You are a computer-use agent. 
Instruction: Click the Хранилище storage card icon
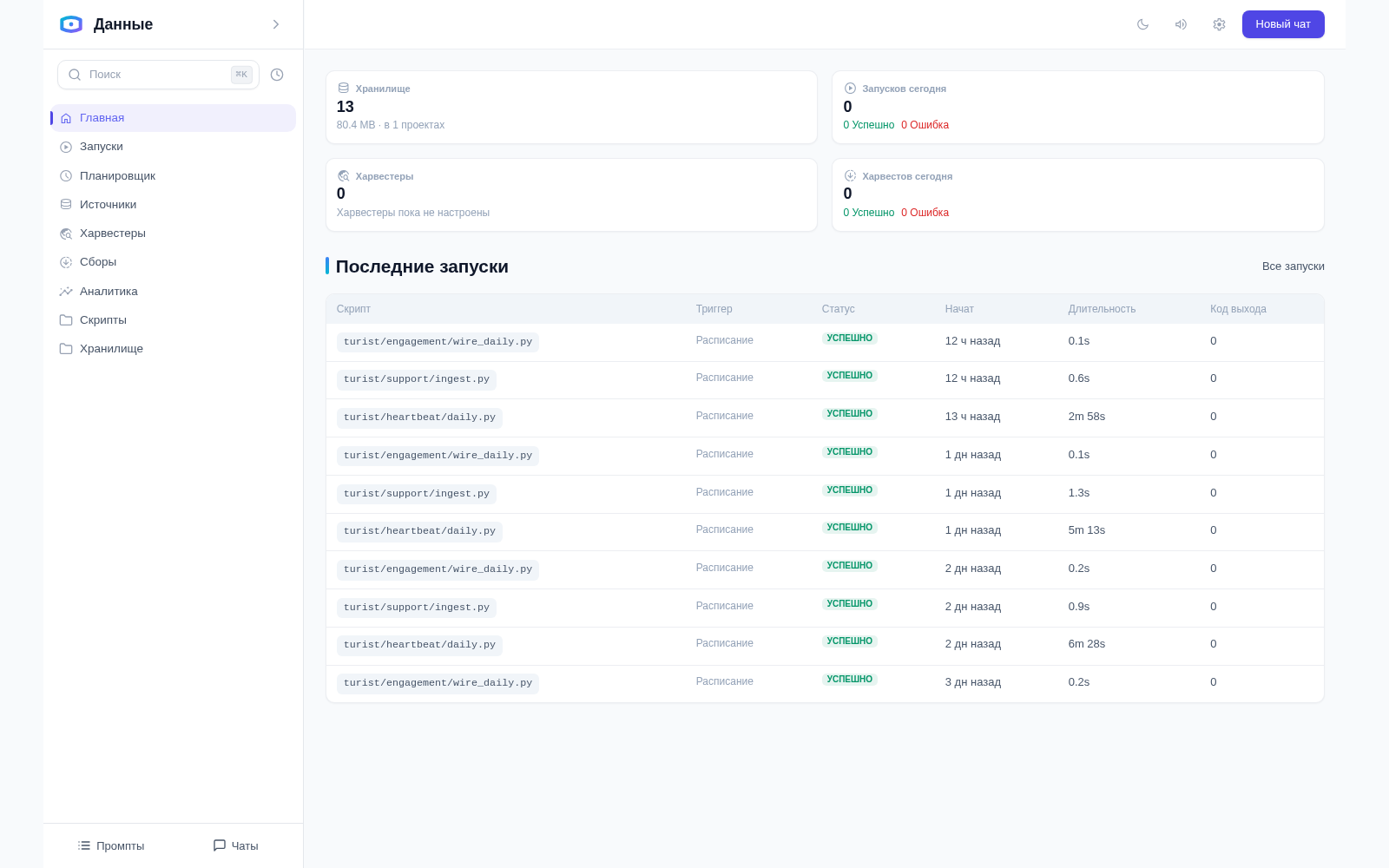(x=344, y=89)
